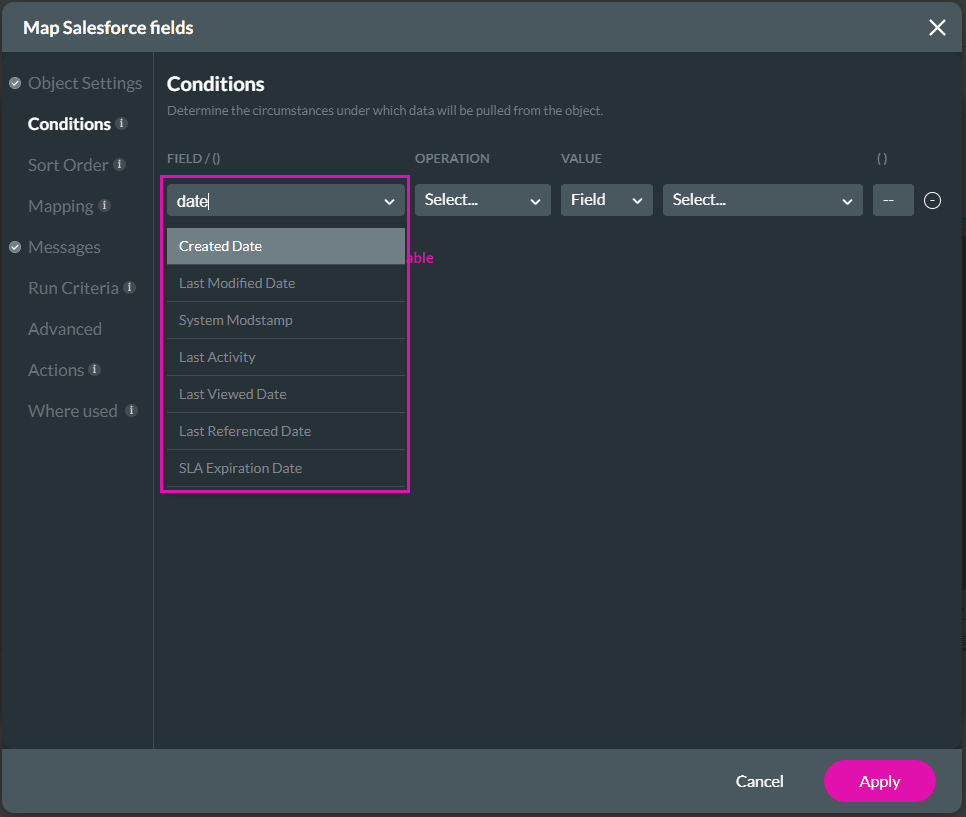Switch to the Sort Order section

point(67,164)
